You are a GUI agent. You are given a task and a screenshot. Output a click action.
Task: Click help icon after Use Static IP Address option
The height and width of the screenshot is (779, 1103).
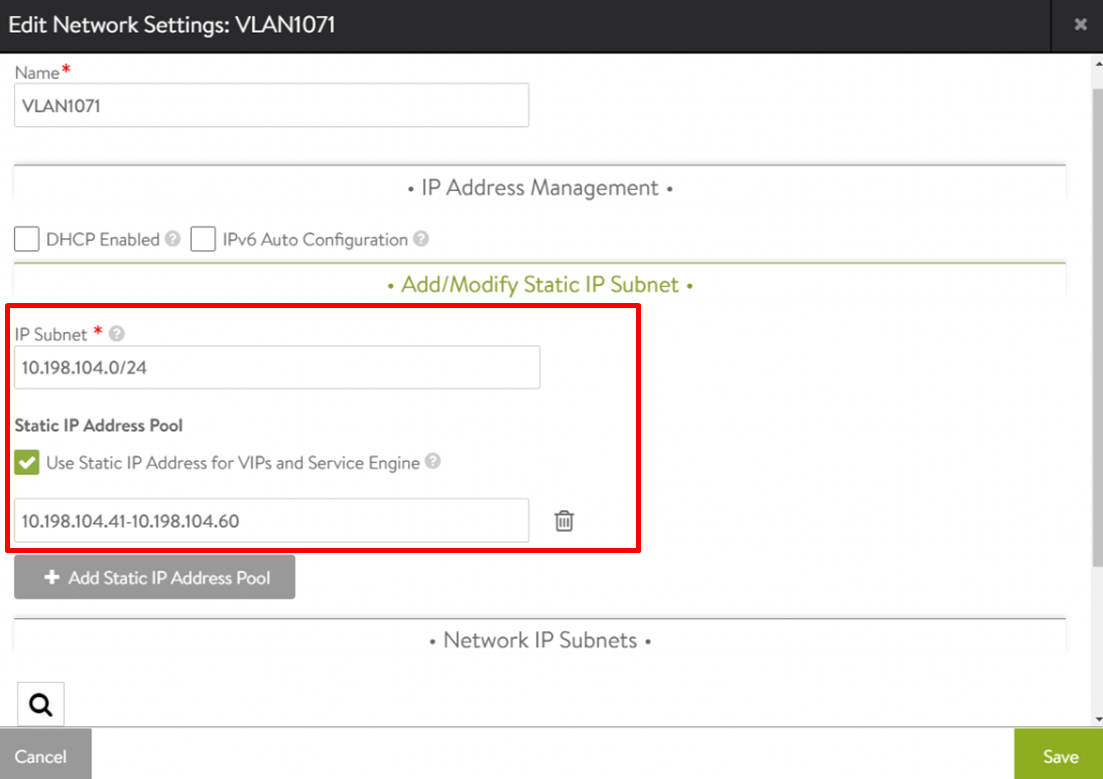(x=433, y=462)
